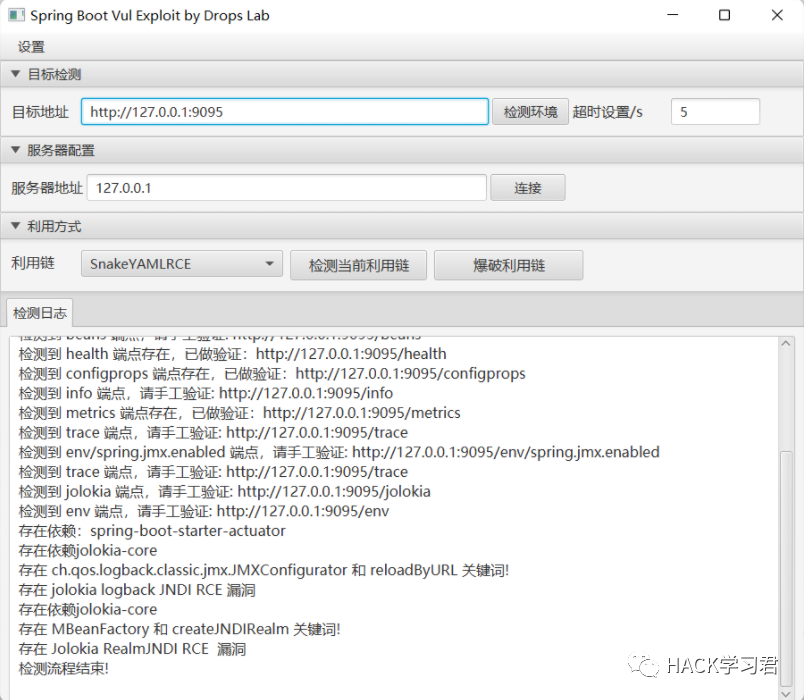Close the Spring Boot Vul Exploit window
This screenshot has width=804, height=700.
point(777,15)
